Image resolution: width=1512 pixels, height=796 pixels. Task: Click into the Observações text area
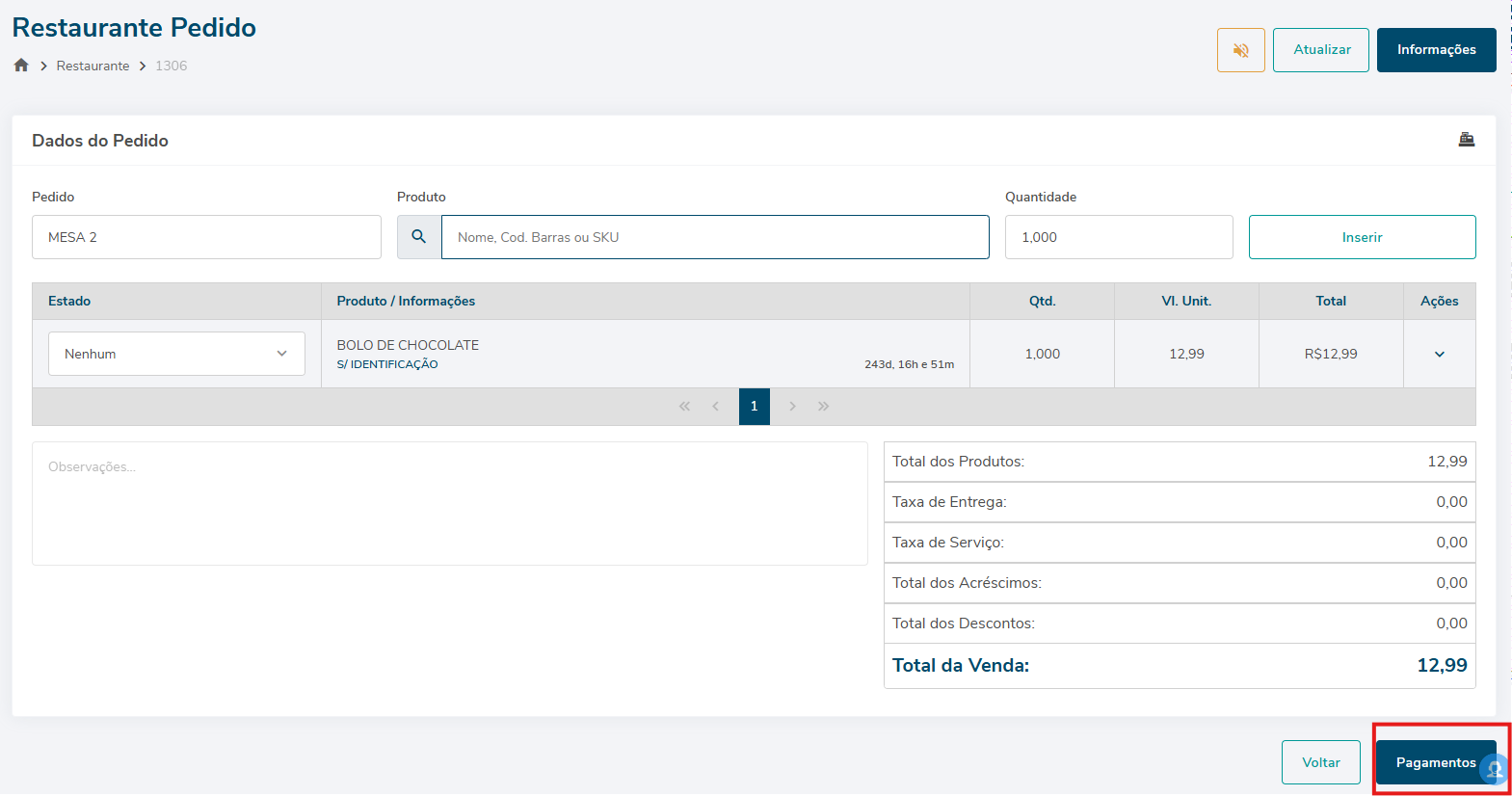coord(449,503)
